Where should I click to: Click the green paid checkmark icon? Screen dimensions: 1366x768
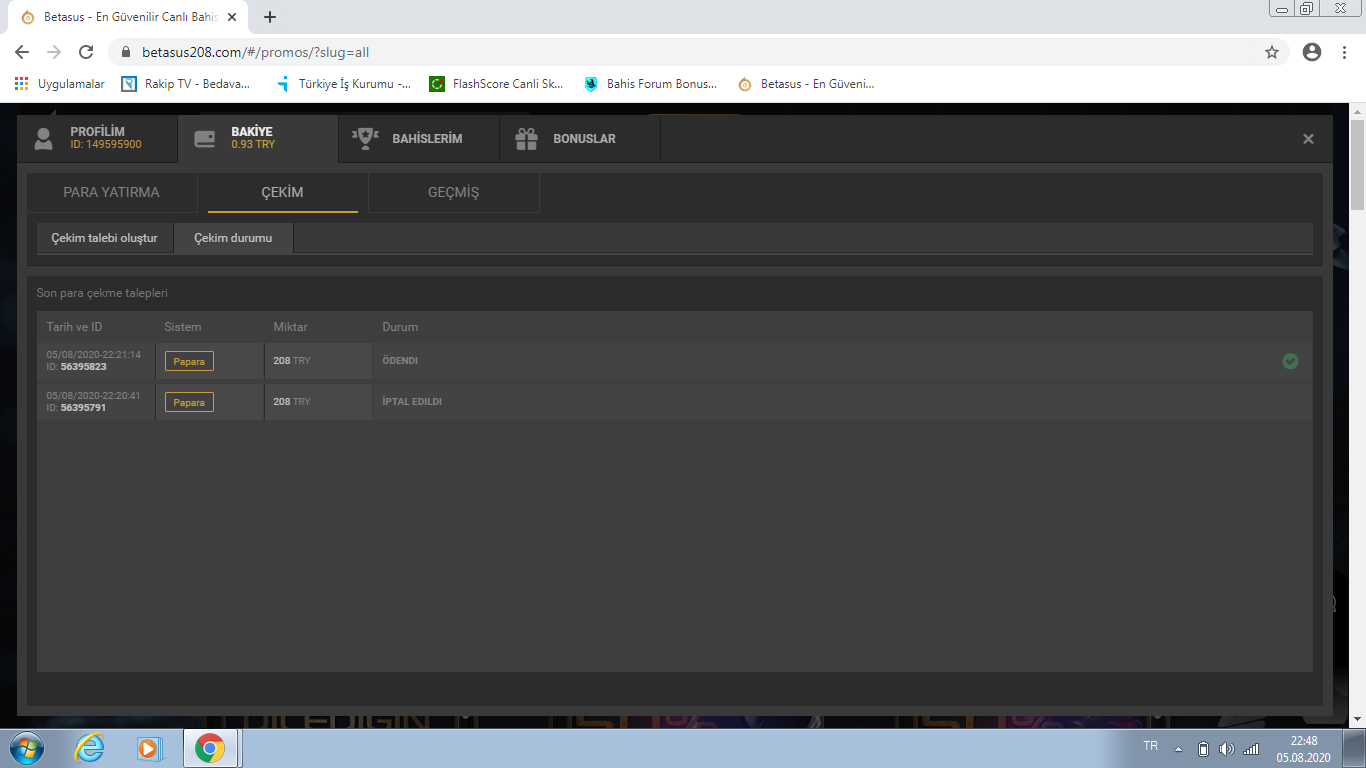[1290, 361]
